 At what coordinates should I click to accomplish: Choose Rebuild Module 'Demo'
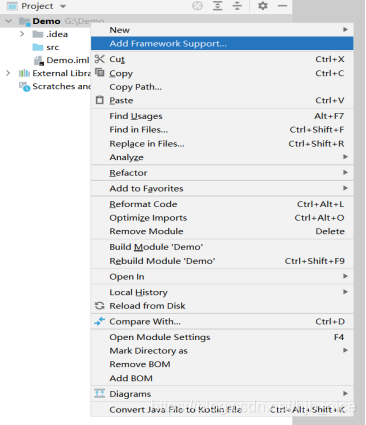(222, 261)
